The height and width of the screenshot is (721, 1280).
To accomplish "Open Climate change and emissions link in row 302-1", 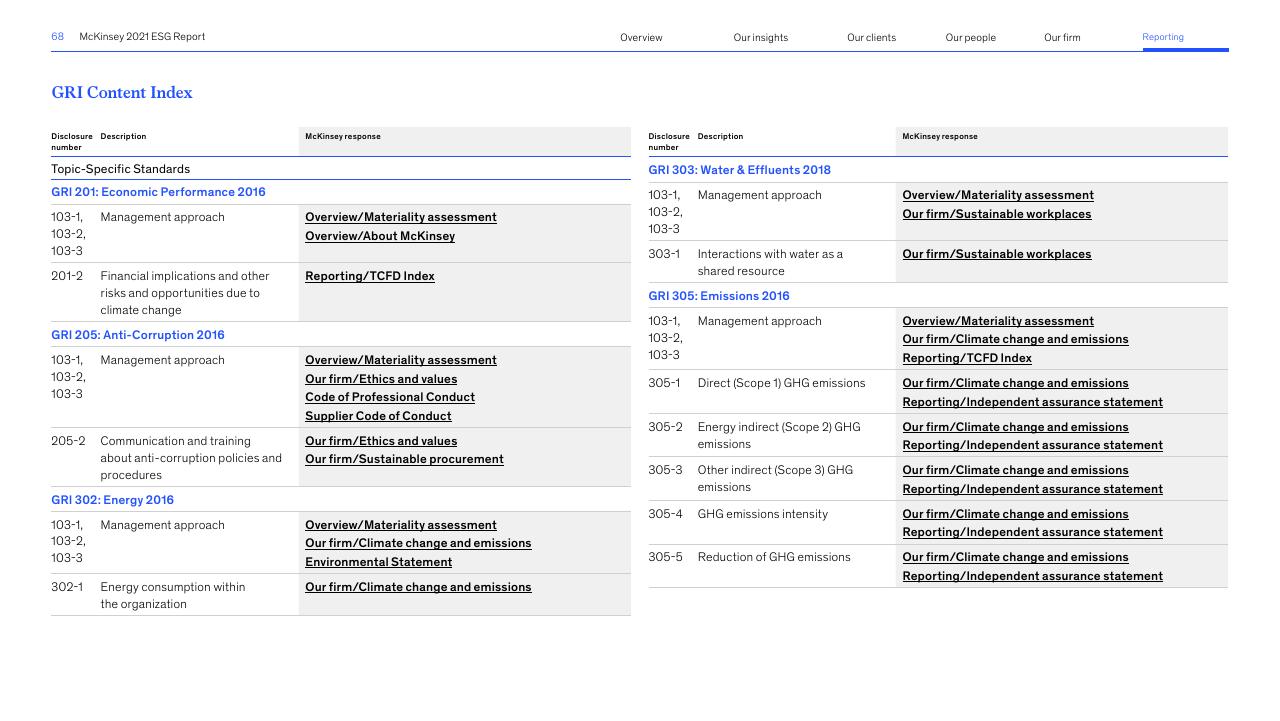I will (x=418, y=587).
